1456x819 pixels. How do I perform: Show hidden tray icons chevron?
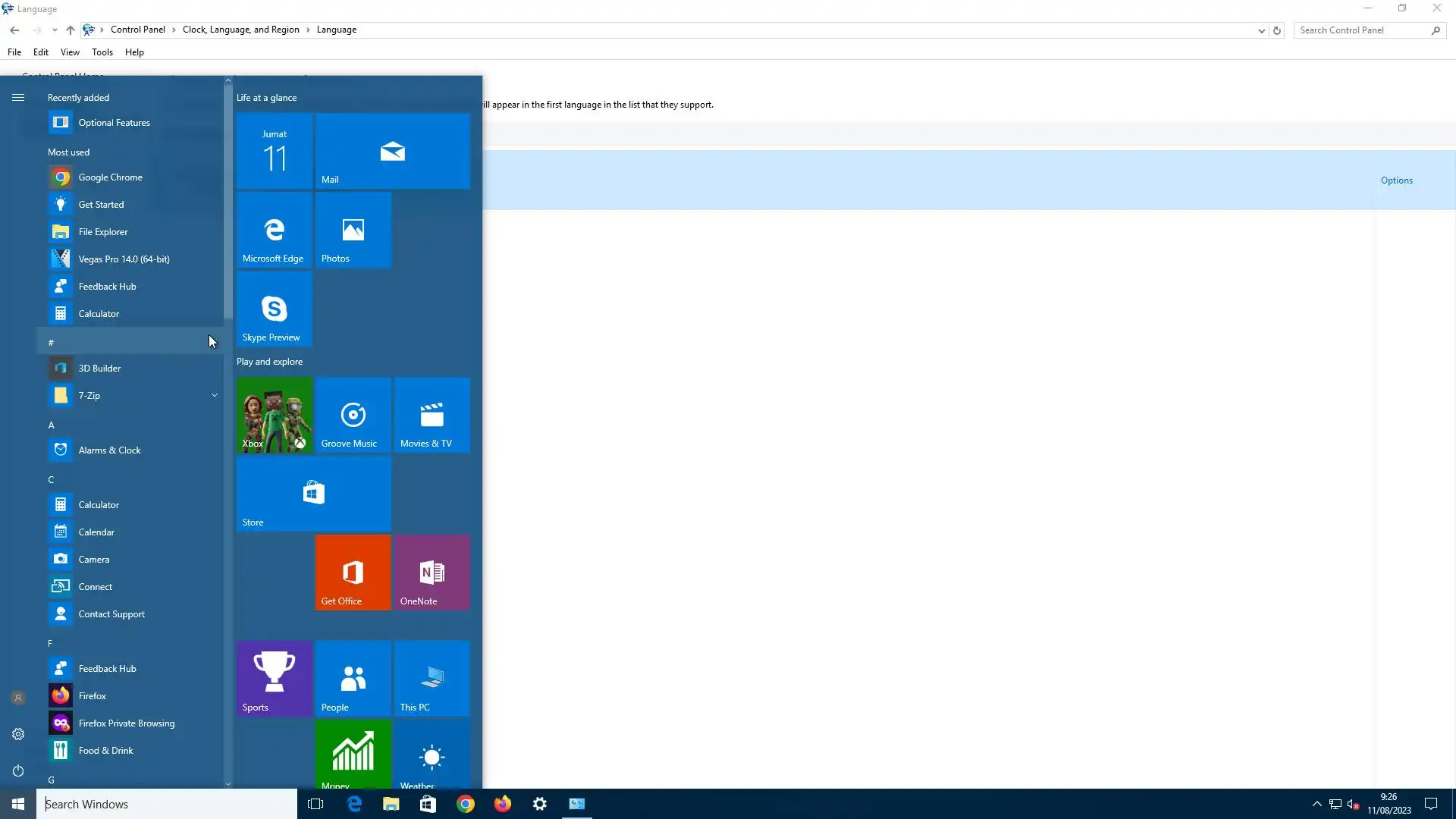[1316, 804]
